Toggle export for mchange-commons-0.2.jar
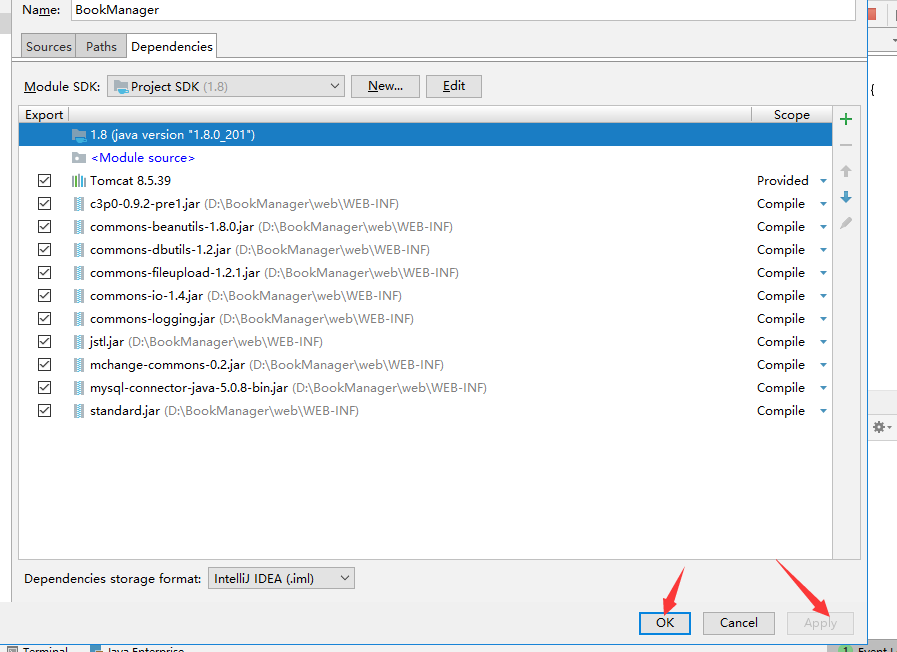Image resolution: width=897 pixels, height=652 pixels. coord(44,364)
